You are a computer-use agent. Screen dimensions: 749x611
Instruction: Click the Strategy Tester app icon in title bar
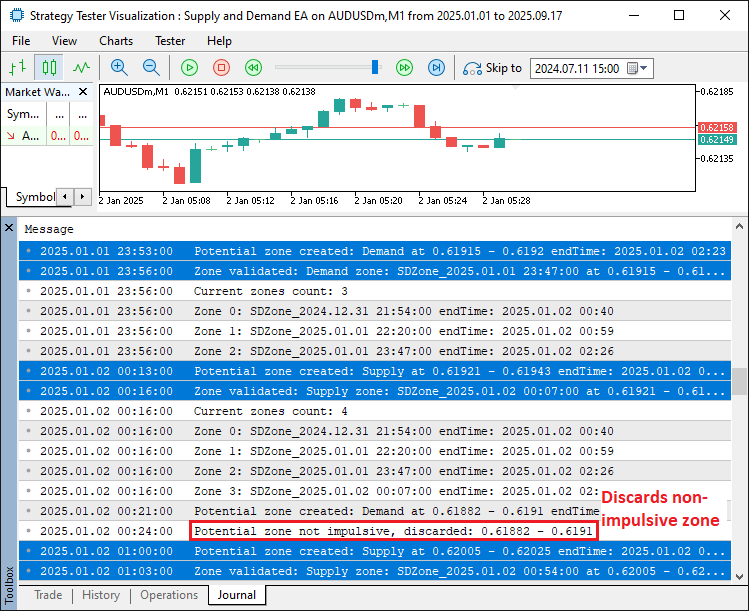(x=17, y=15)
